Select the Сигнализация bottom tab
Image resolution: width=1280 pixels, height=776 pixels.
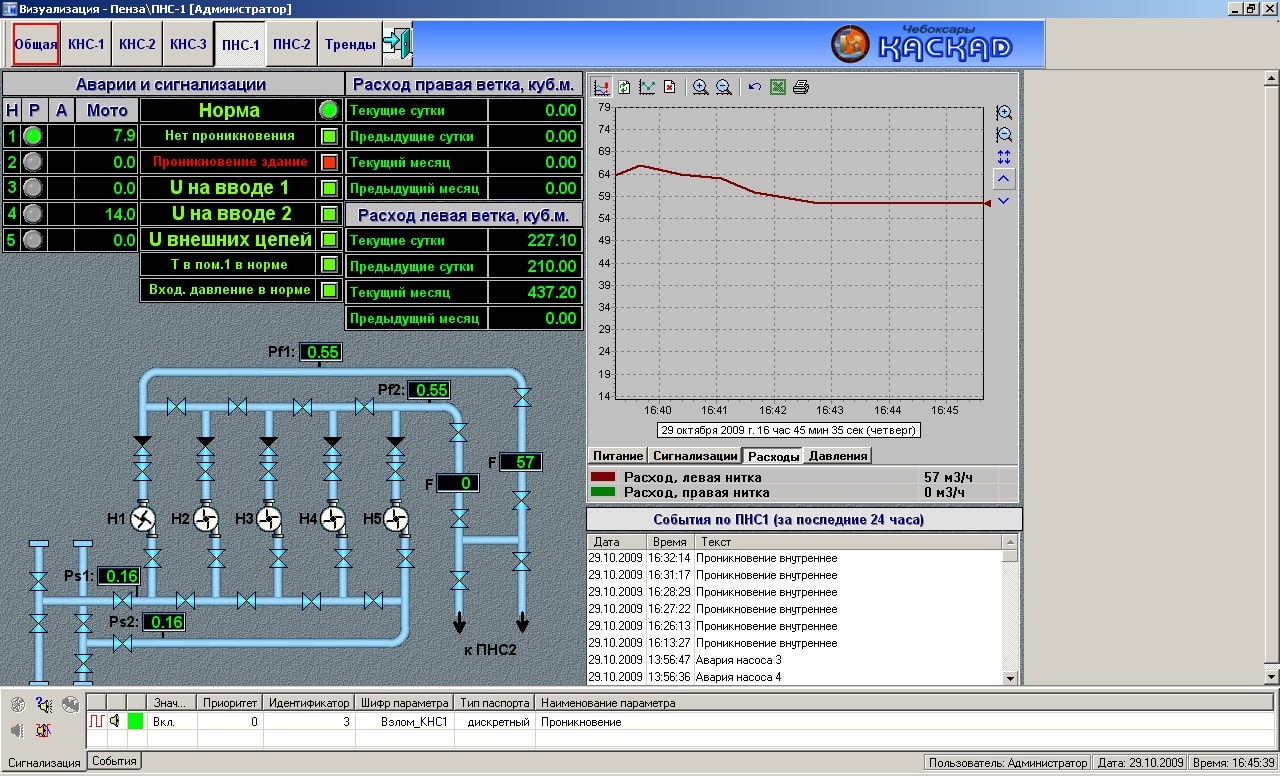pyautogui.click(x=43, y=762)
